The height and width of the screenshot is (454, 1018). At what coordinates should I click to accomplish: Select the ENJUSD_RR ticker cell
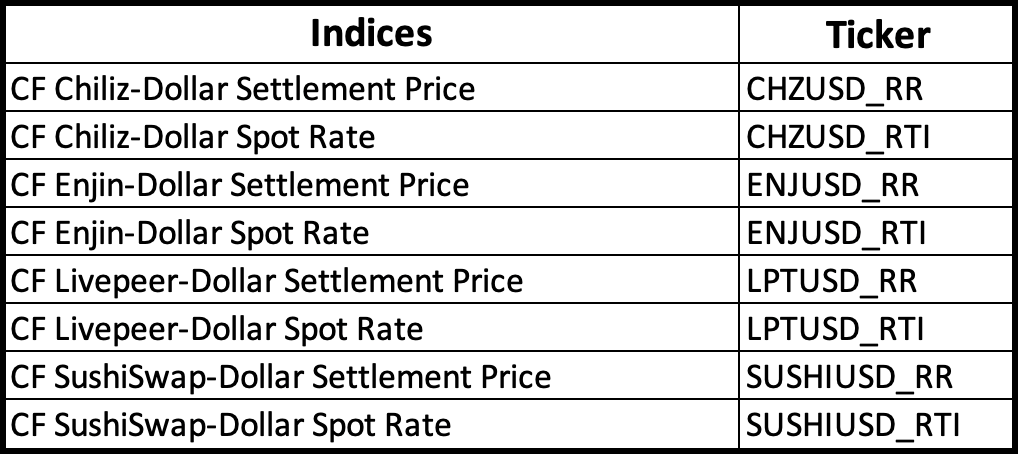coord(876,183)
